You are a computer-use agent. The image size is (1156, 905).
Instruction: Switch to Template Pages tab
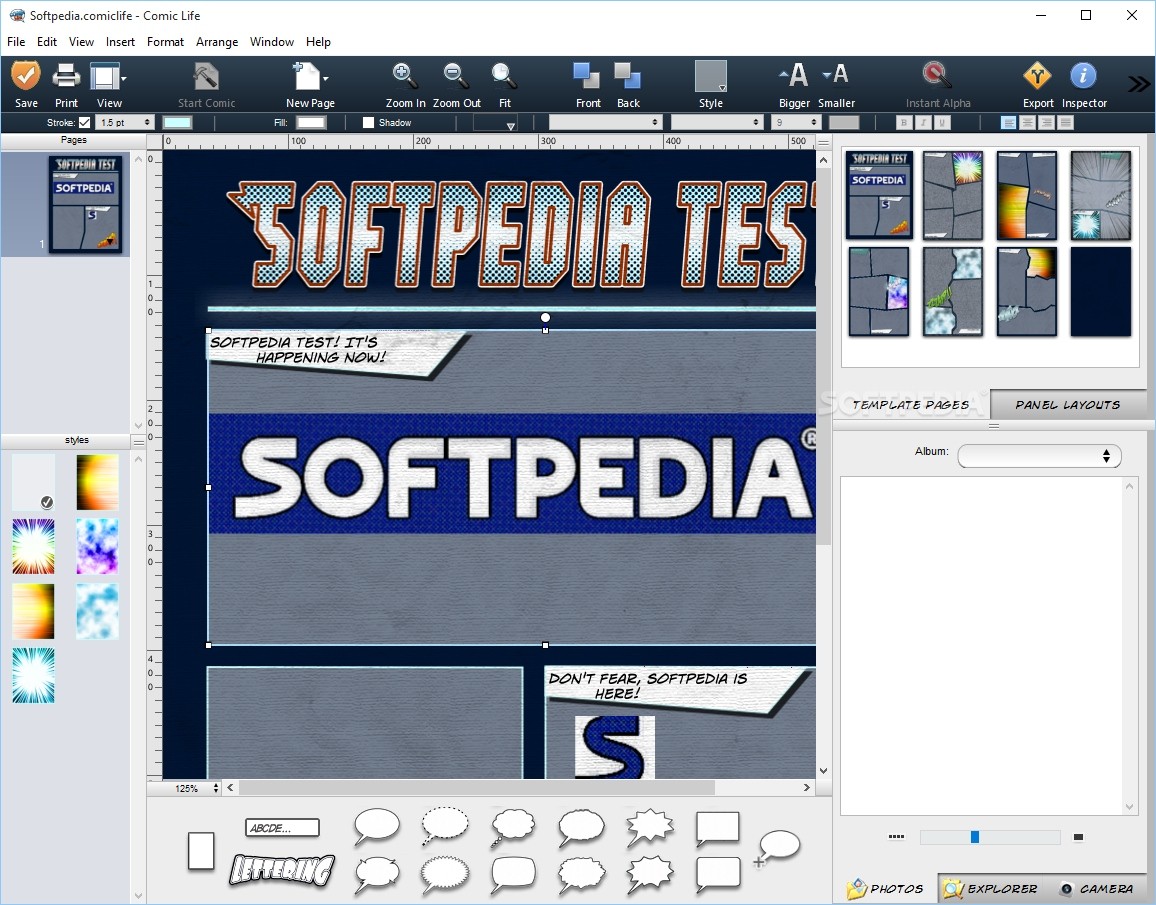tap(910, 405)
